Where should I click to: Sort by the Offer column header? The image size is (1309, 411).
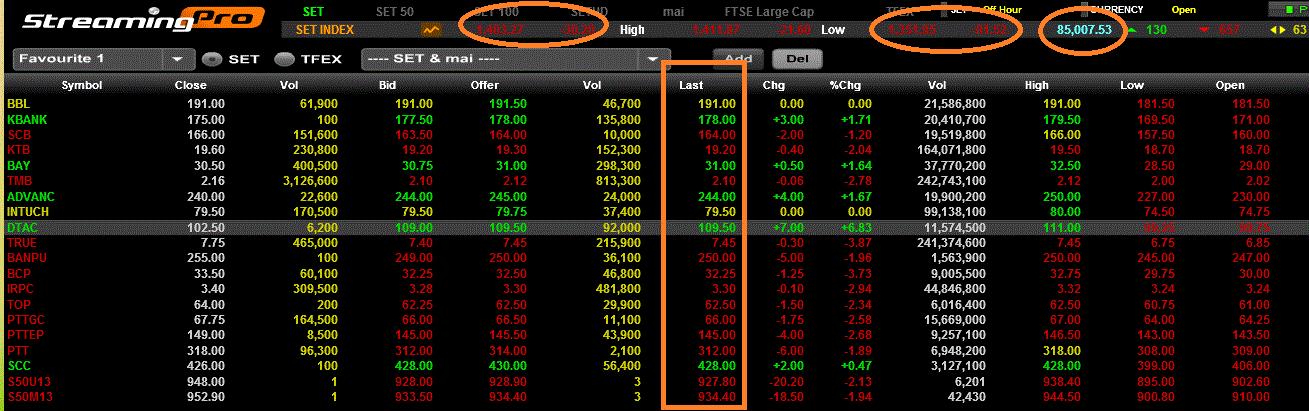(485, 85)
